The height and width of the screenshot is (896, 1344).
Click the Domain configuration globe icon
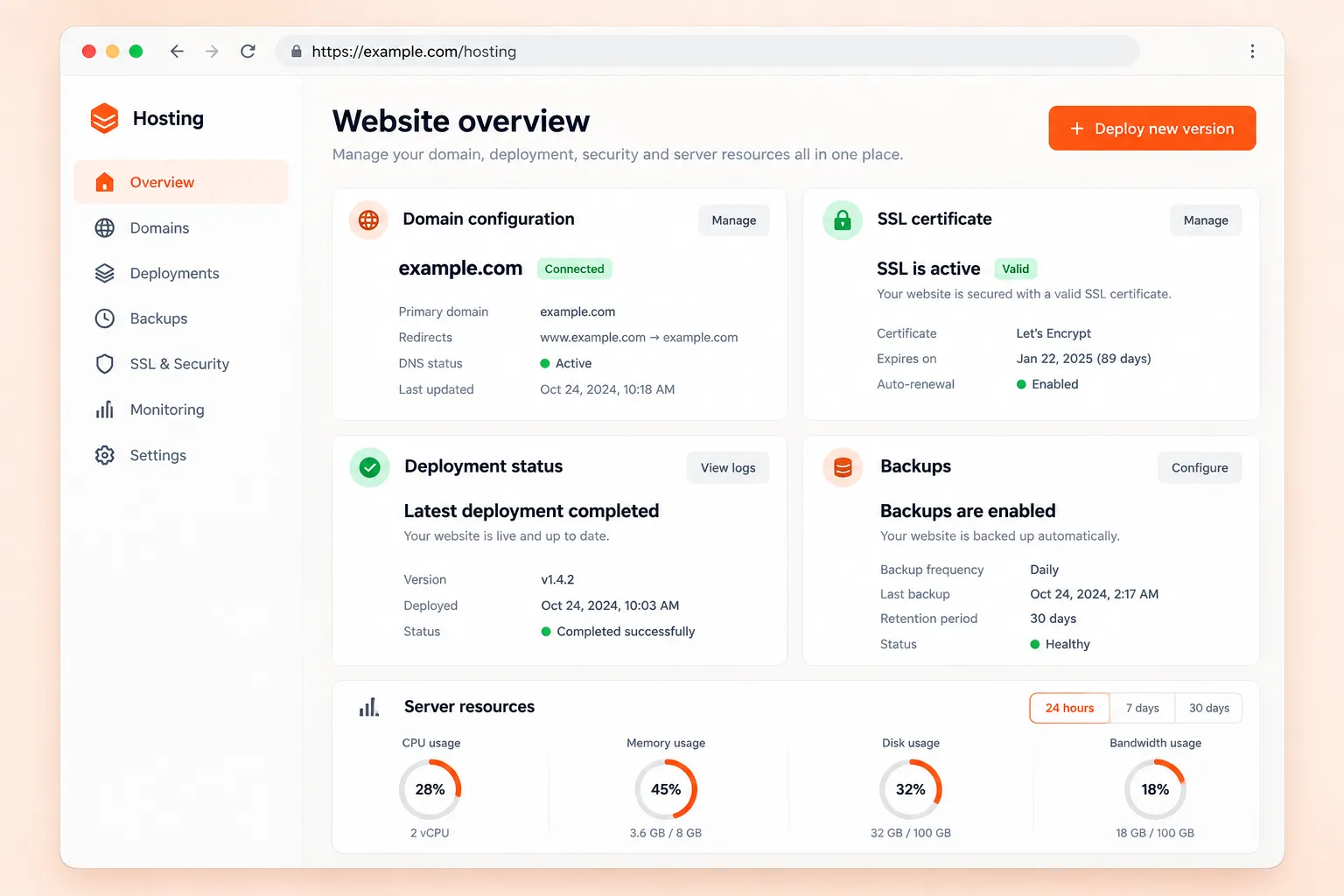[368, 220]
